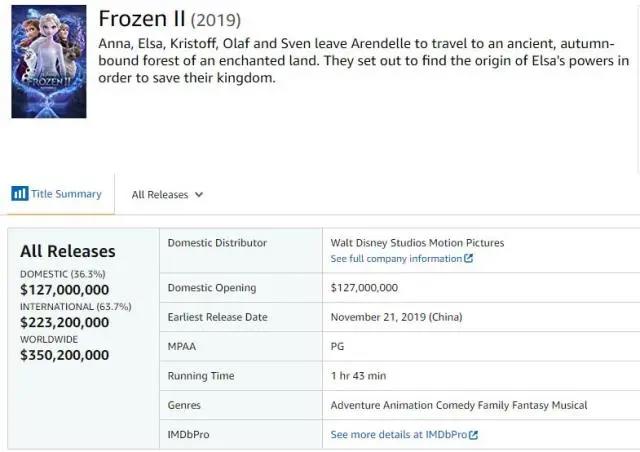640x452 pixels.
Task: Click external-link icon beside IMDbPro details link
Action: point(474,435)
